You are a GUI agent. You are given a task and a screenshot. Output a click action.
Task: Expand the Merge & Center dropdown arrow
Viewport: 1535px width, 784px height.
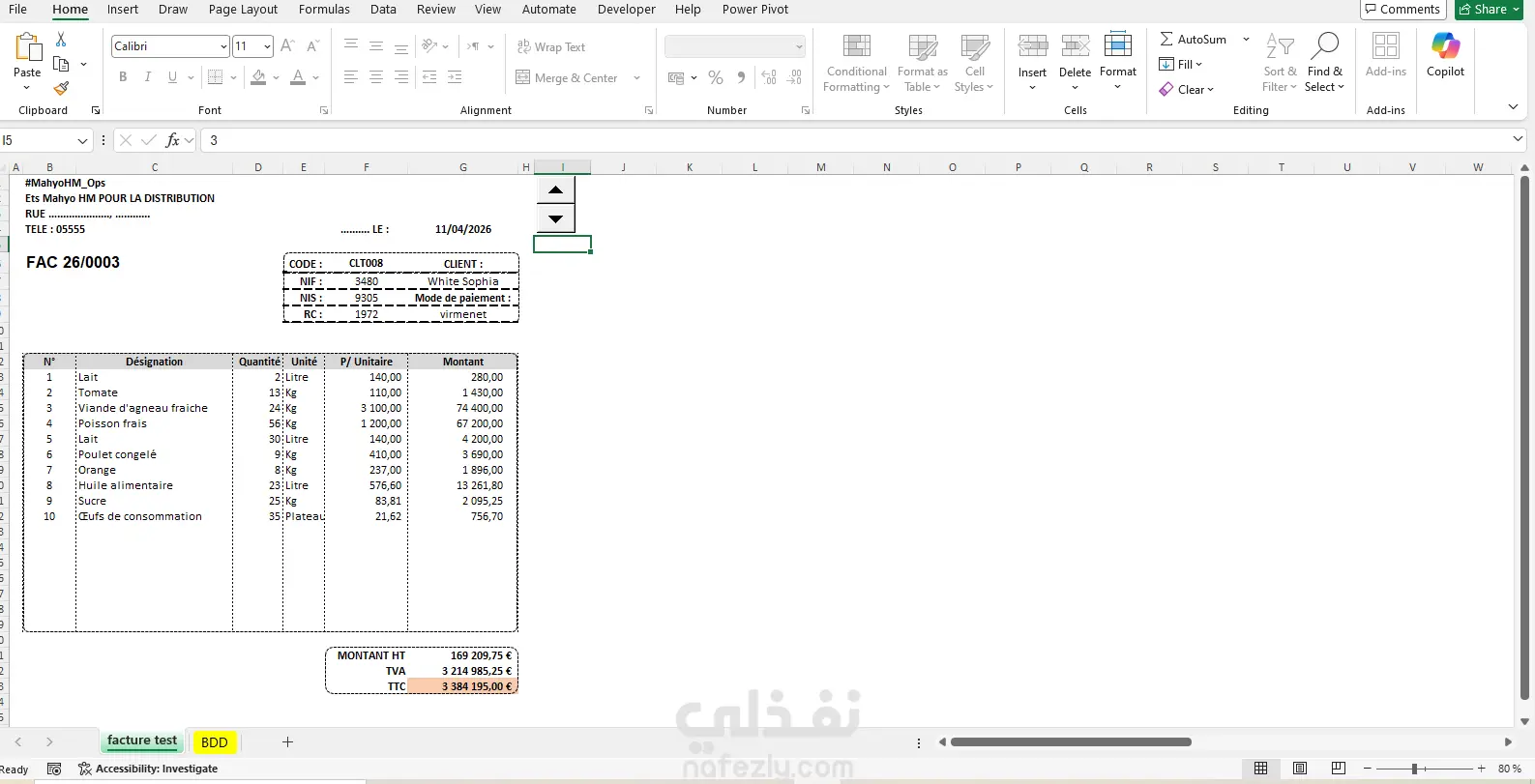click(636, 77)
